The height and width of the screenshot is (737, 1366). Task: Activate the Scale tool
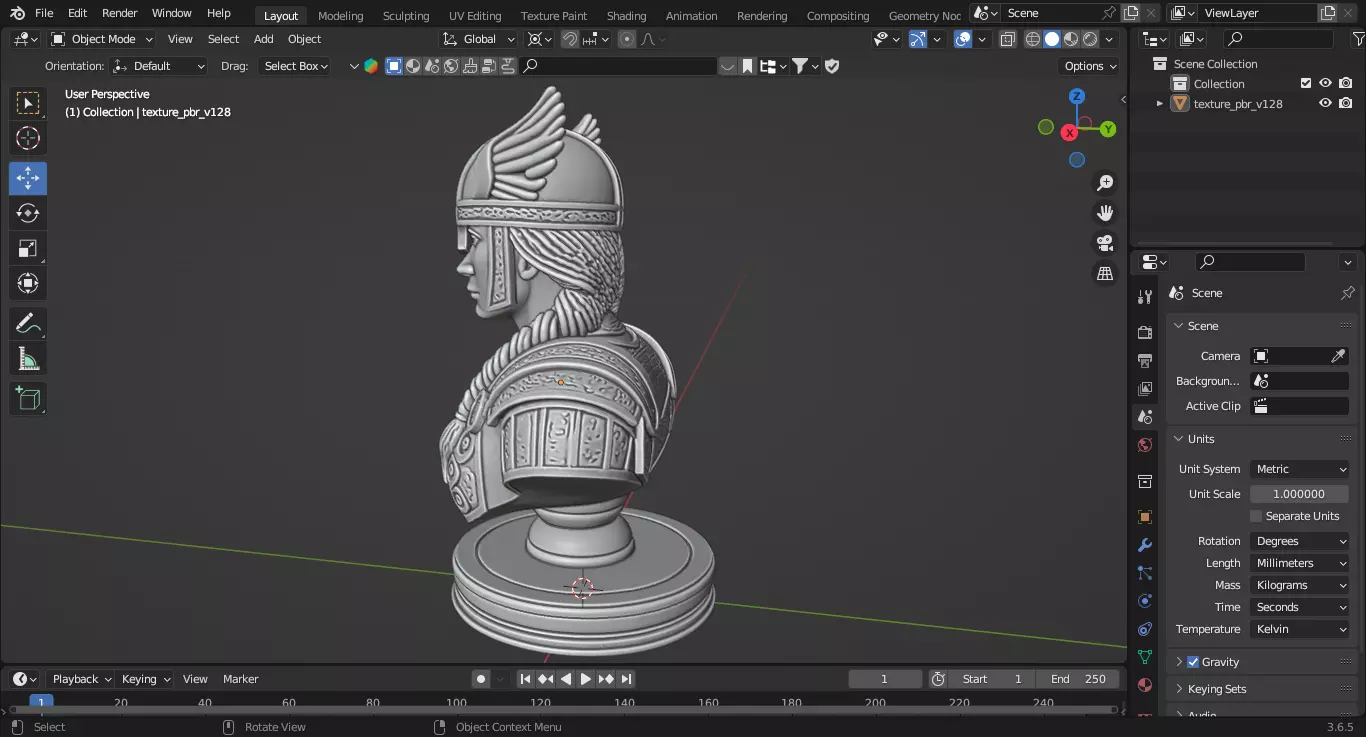tap(28, 248)
